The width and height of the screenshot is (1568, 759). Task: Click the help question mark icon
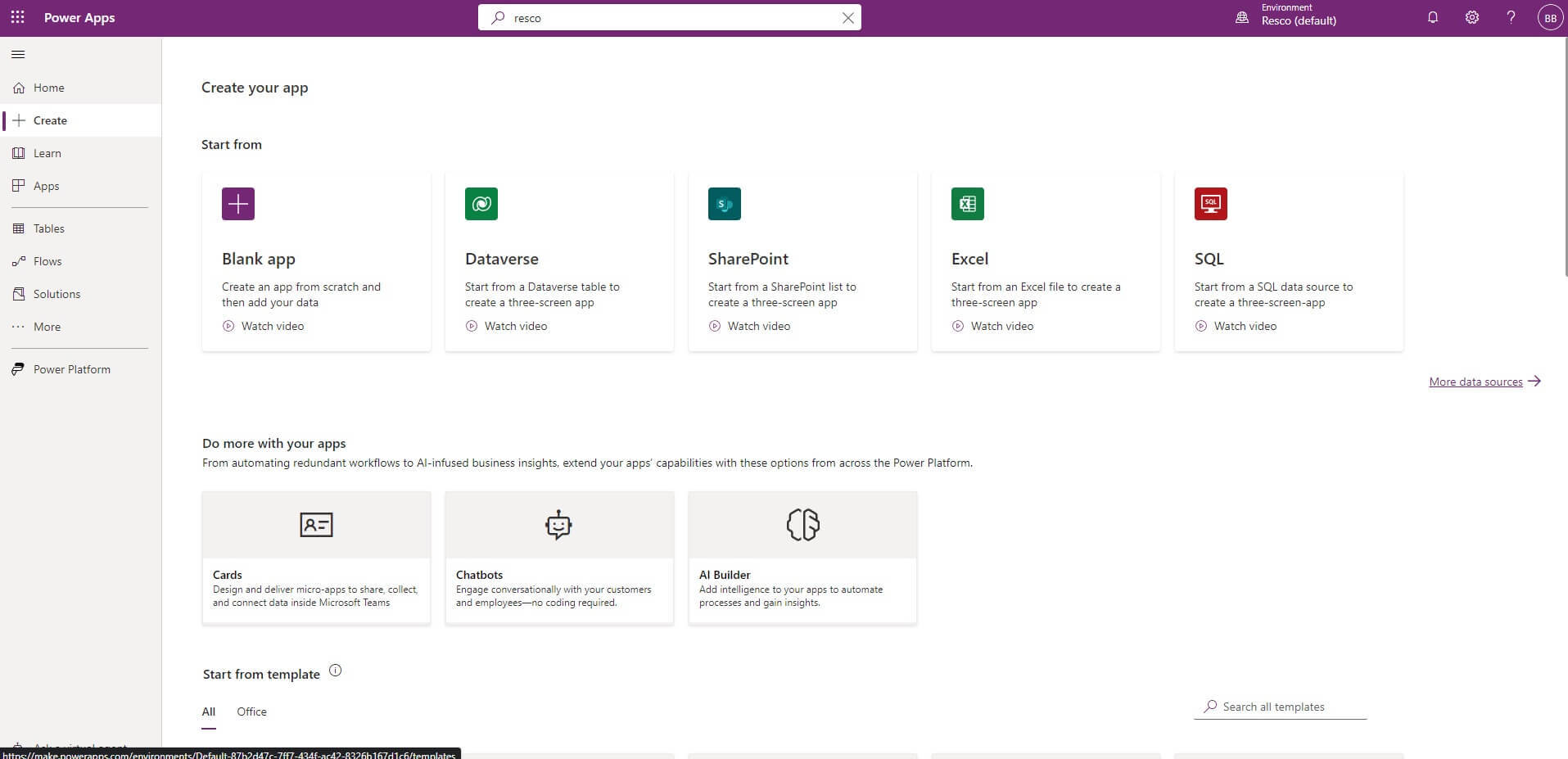point(1512,17)
